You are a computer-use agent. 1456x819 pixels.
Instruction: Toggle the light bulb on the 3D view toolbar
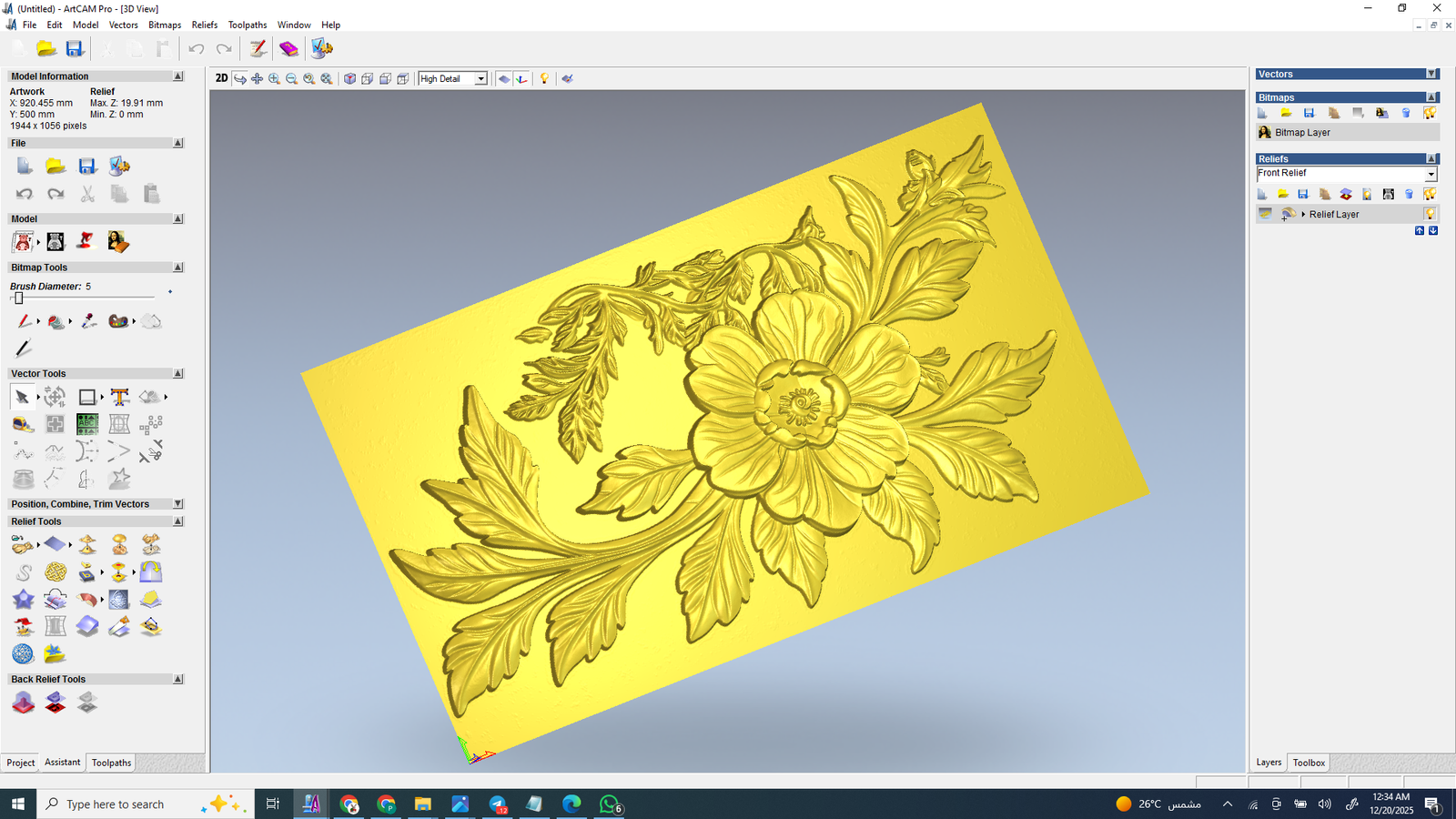(x=543, y=78)
